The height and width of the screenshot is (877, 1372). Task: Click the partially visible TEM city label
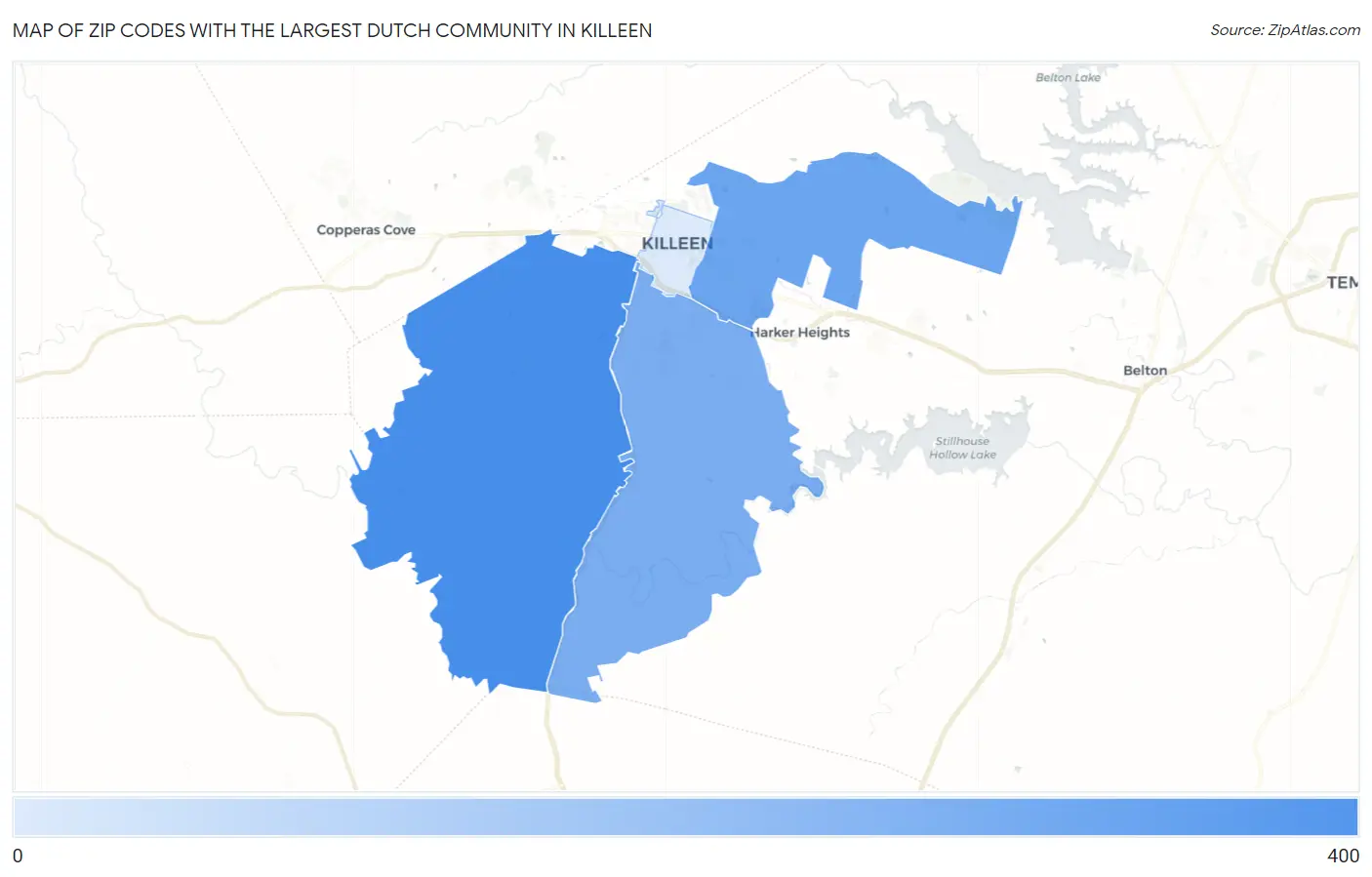pos(1342,282)
